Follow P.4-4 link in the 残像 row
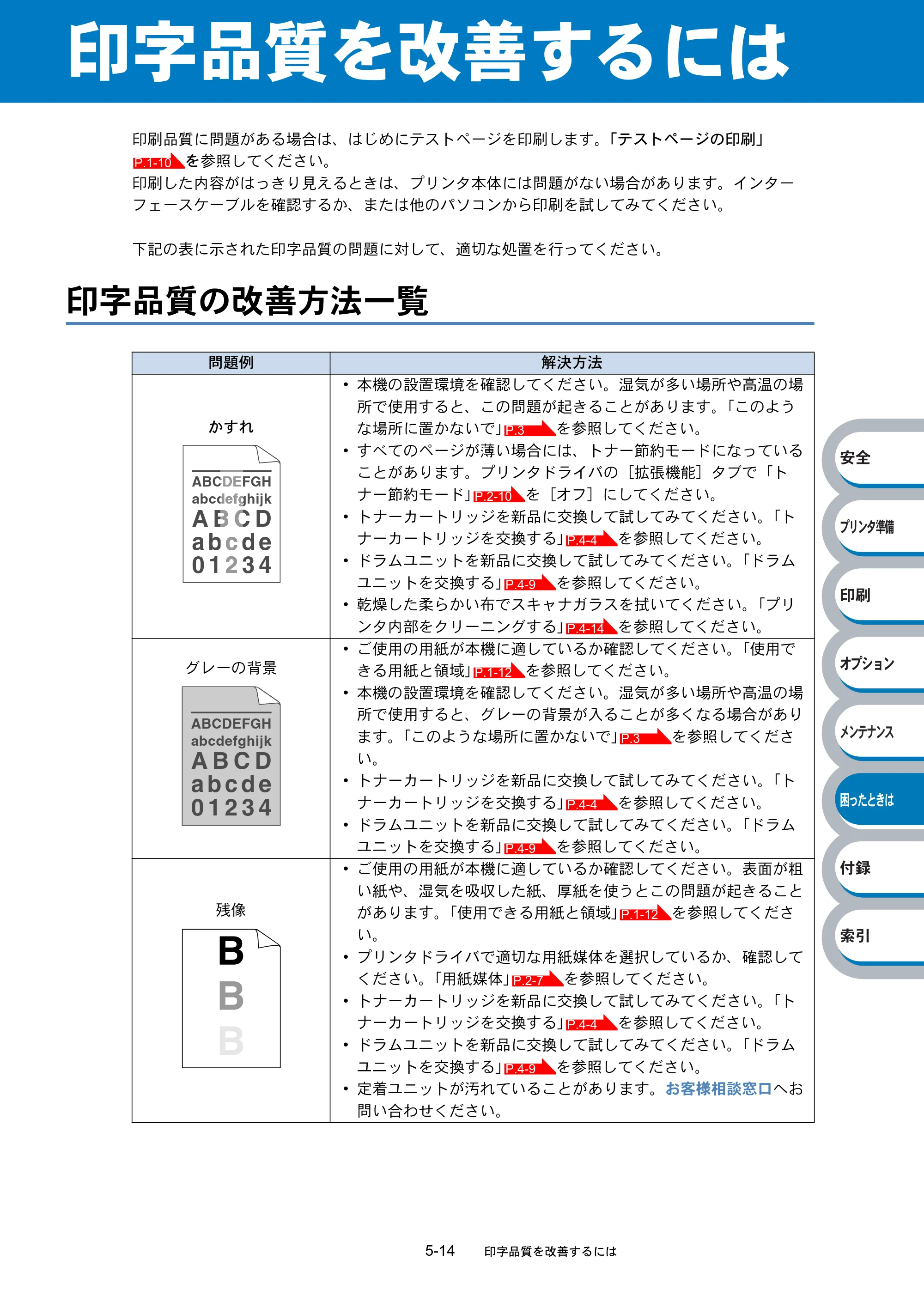924x1308 pixels. coord(591,1023)
